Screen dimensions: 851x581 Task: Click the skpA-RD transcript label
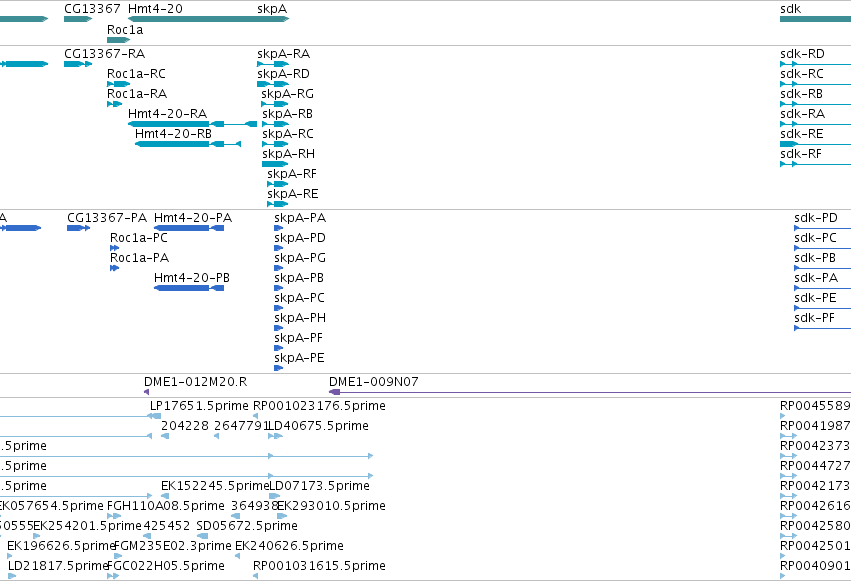click(283, 74)
